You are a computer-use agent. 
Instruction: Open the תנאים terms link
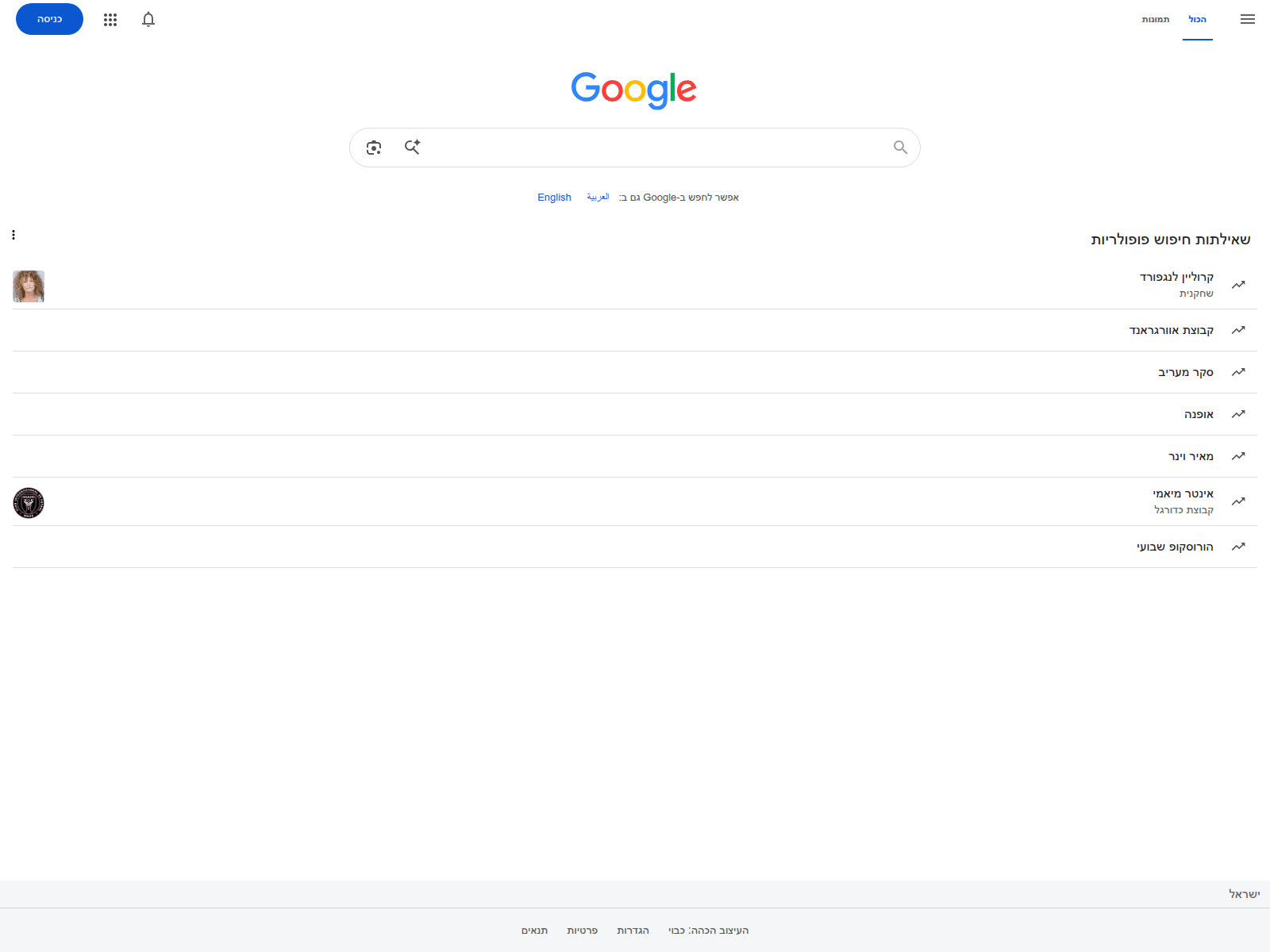coord(534,931)
